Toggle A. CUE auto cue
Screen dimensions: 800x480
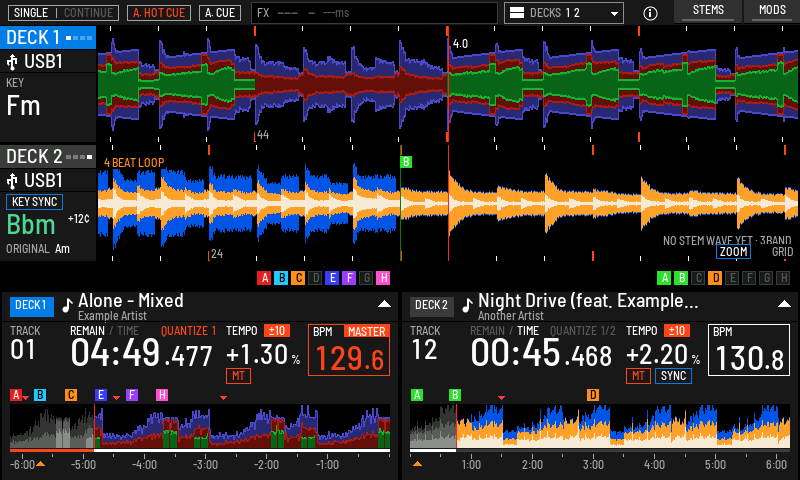[x=220, y=13]
